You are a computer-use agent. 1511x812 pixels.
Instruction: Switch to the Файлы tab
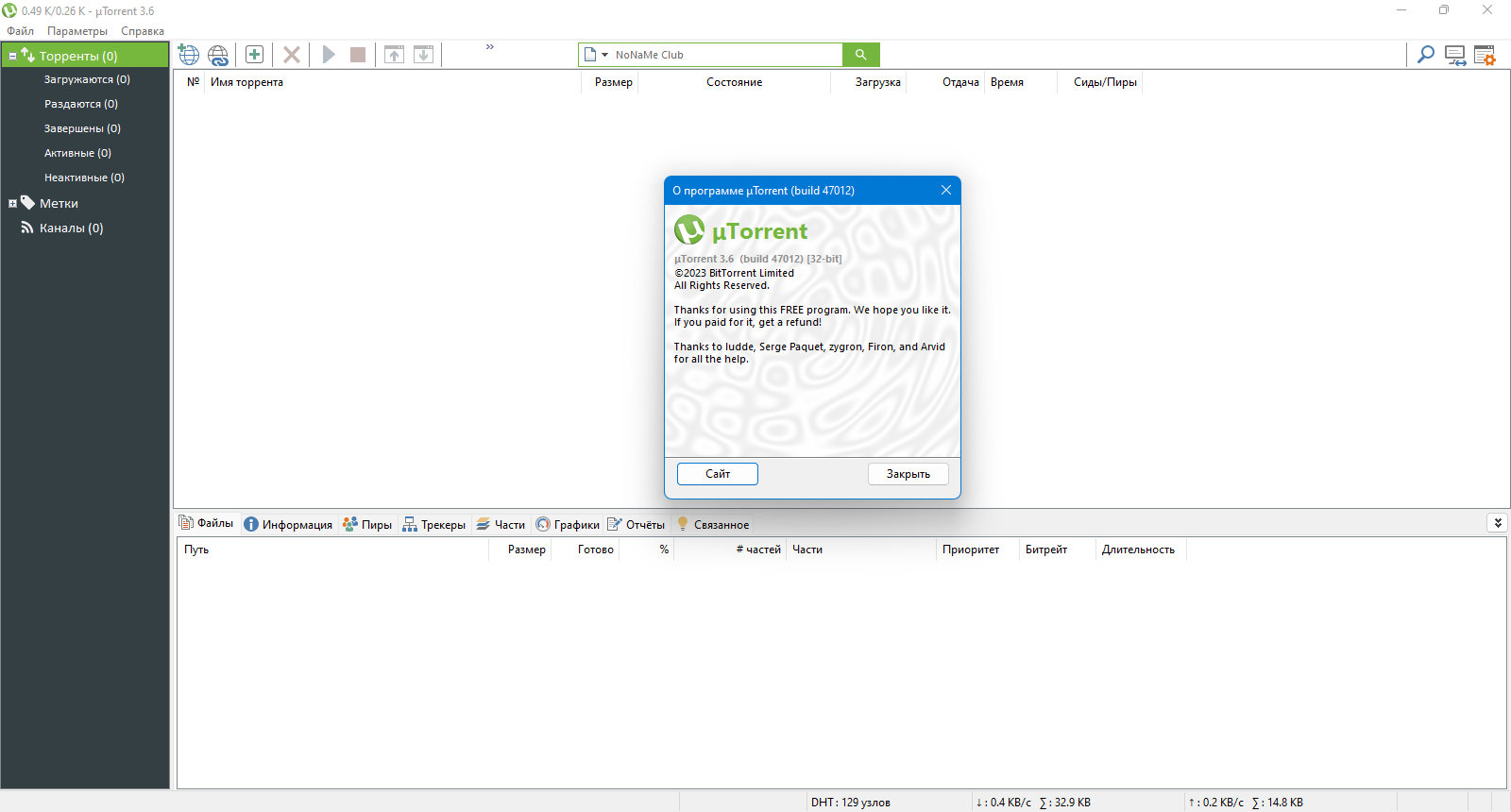click(x=206, y=523)
